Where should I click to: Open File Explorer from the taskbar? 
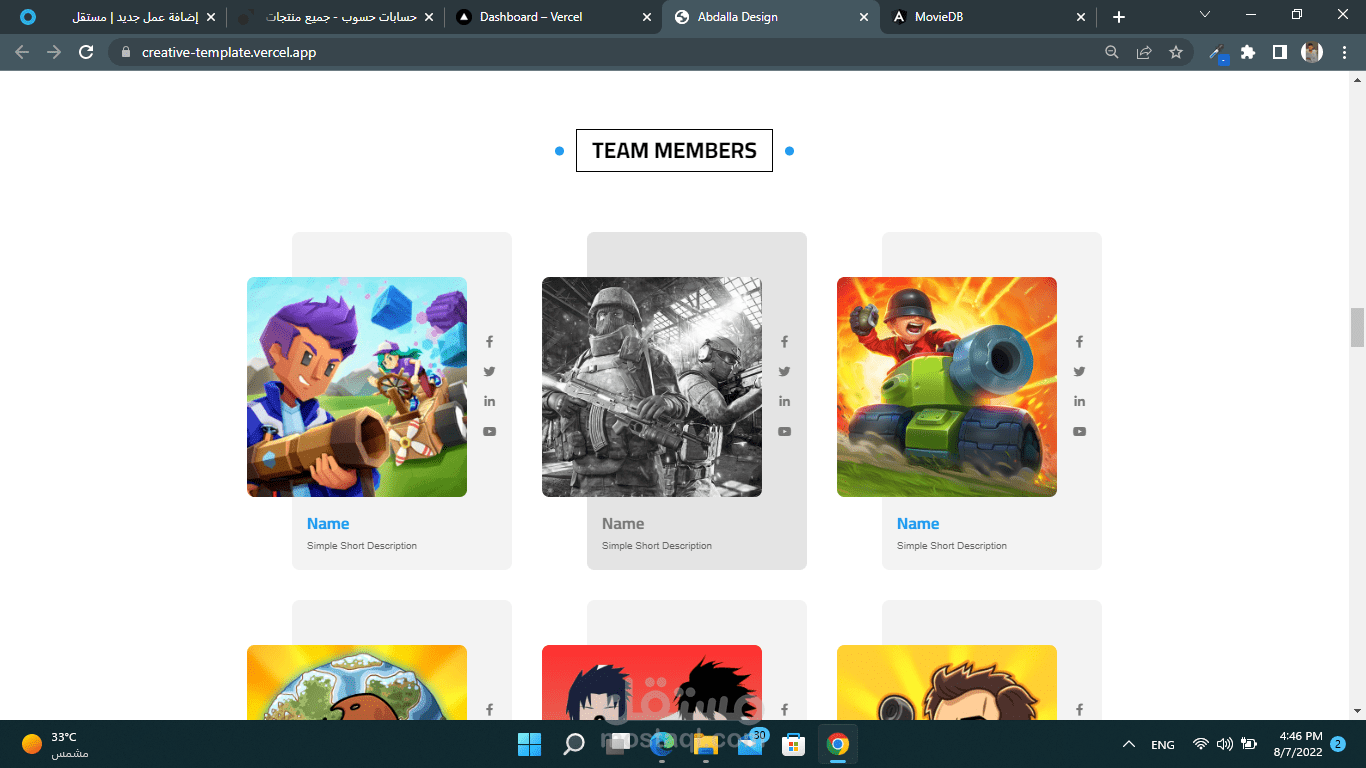pos(706,744)
